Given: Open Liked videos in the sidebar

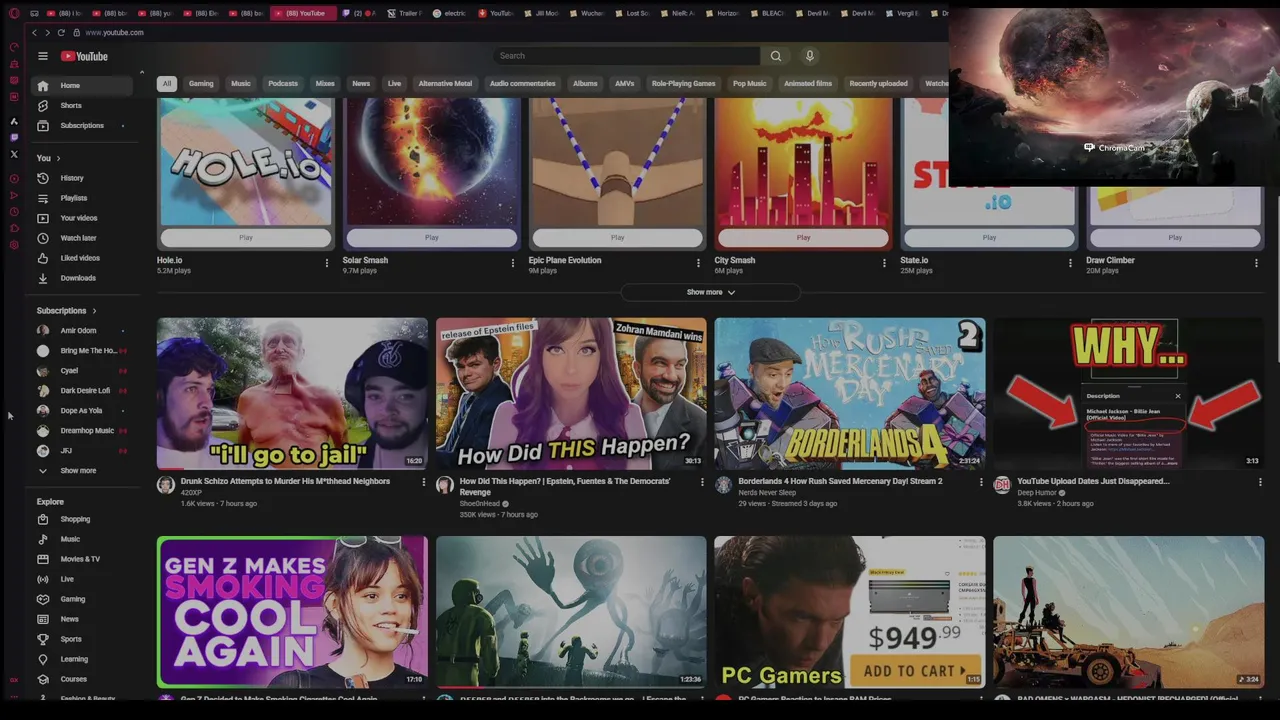Looking at the screenshot, I should coord(82,258).
